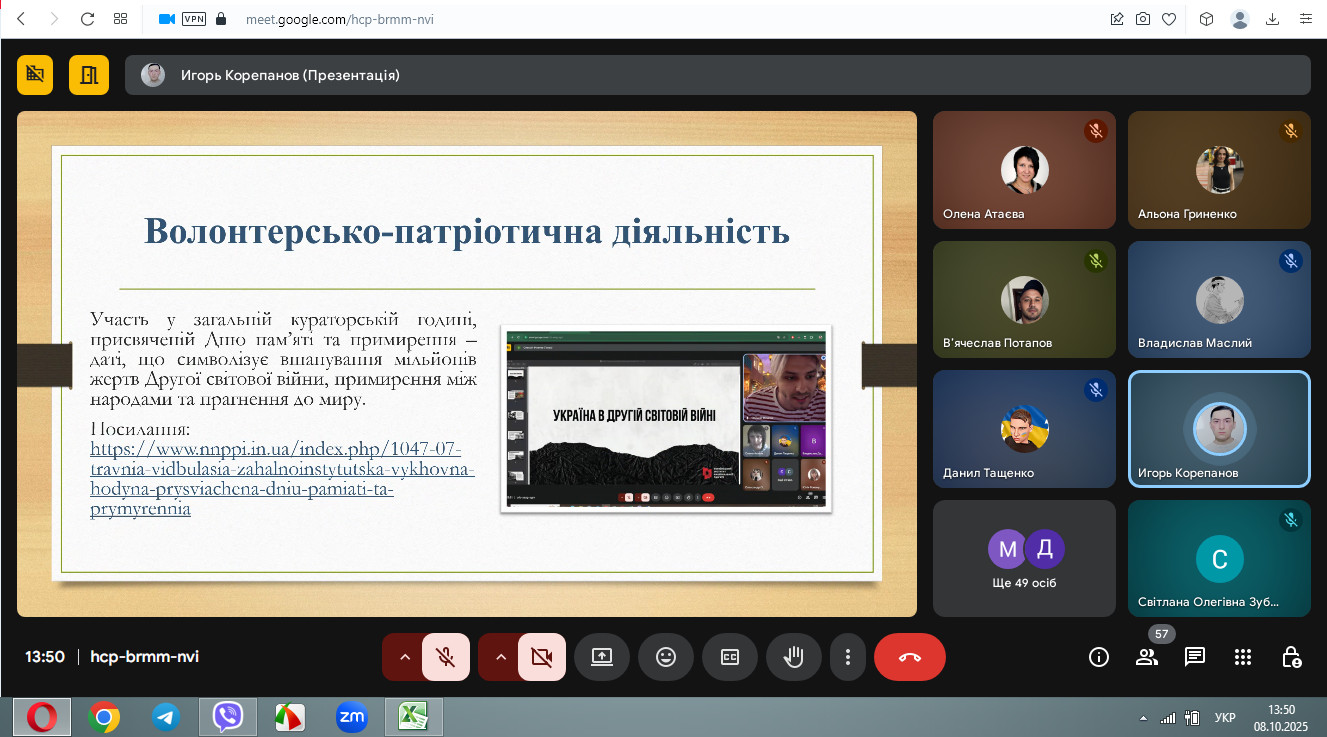This screenshot has height=737, width=1327.
Task: Click the red leave call button
Action: 909,657
